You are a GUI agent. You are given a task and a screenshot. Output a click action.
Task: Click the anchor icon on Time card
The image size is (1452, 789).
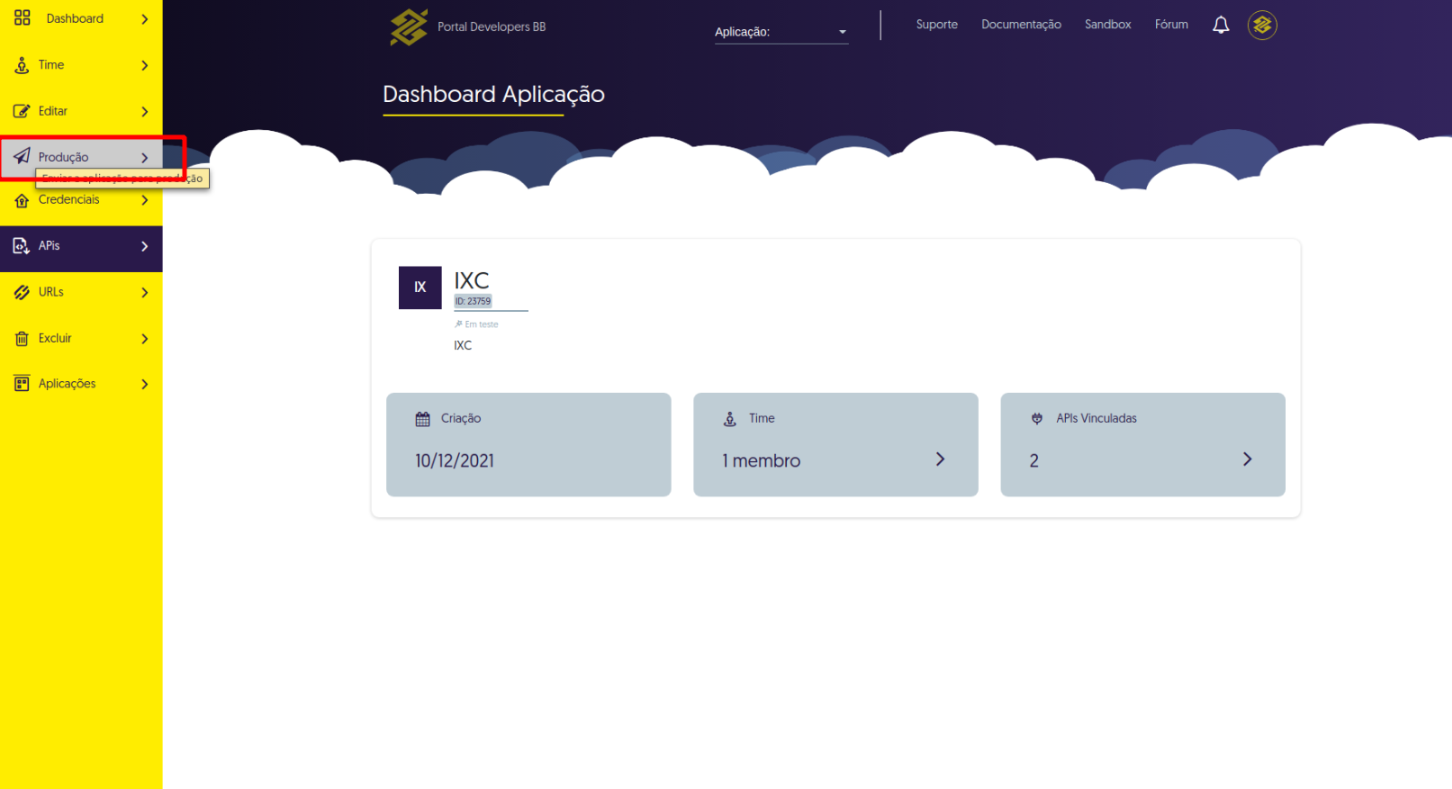pyautogui.click(x=730, y=419)
